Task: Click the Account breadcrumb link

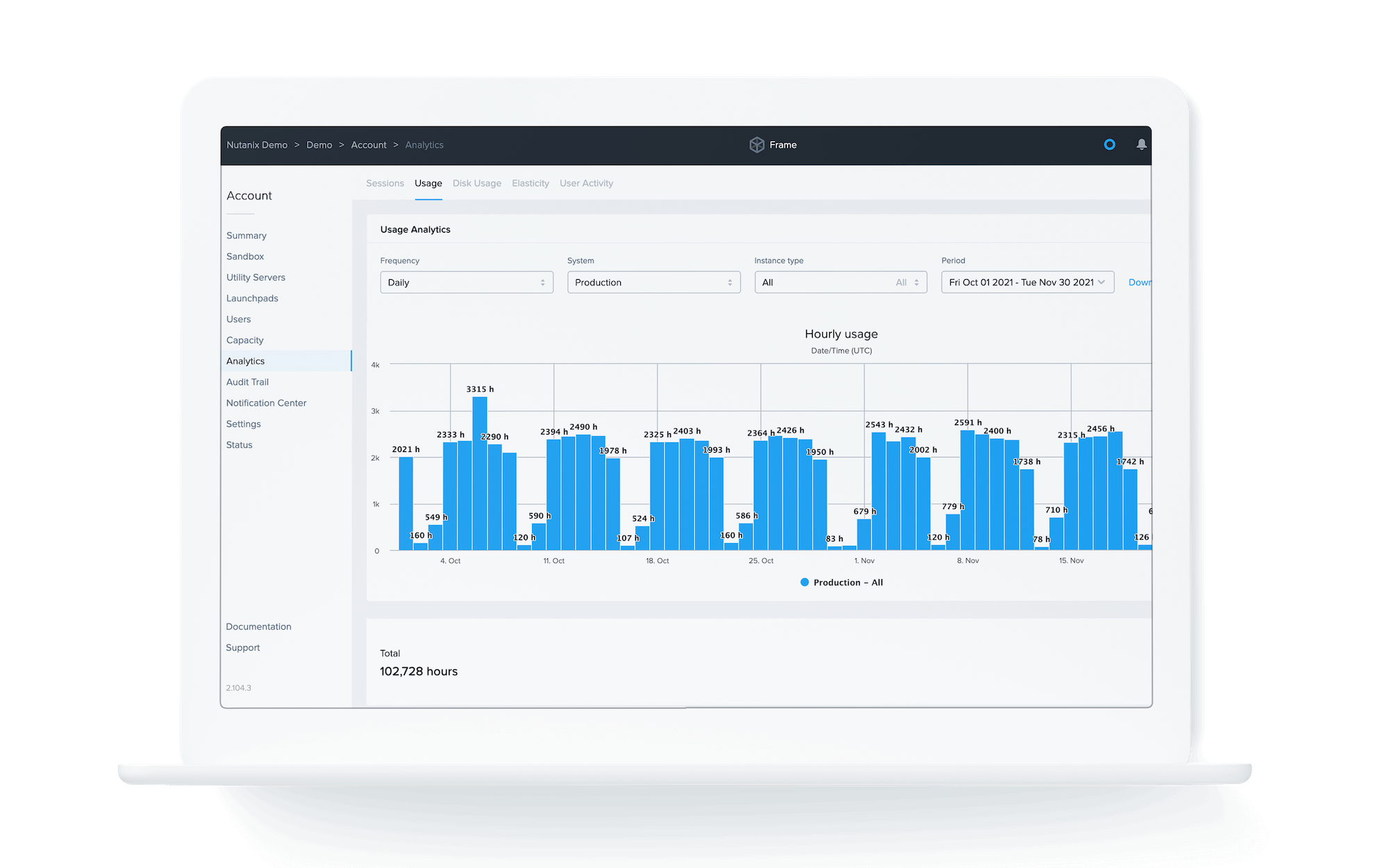Action: 368,145
